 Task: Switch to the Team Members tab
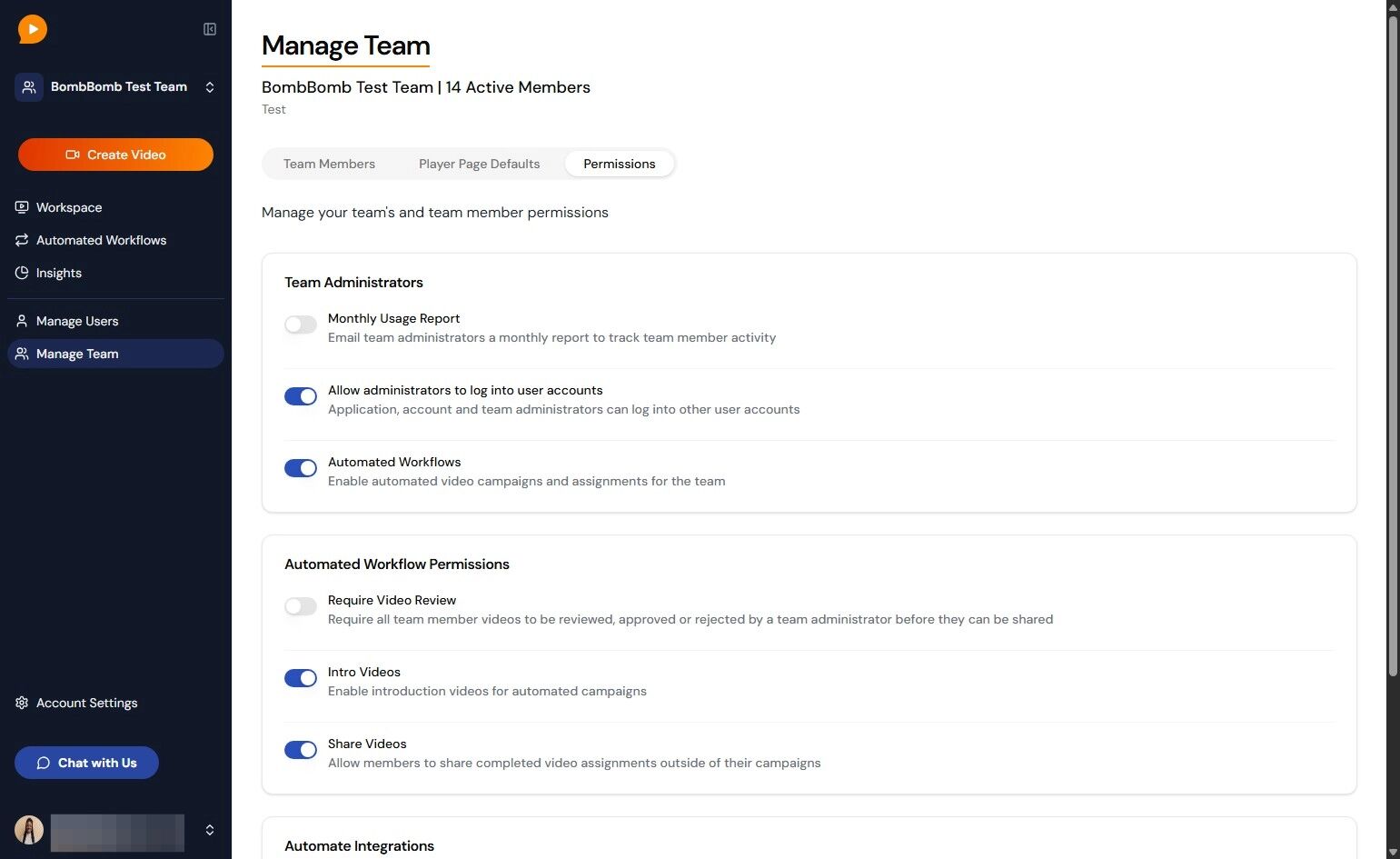pyautogui.click(x=329, y=164)
